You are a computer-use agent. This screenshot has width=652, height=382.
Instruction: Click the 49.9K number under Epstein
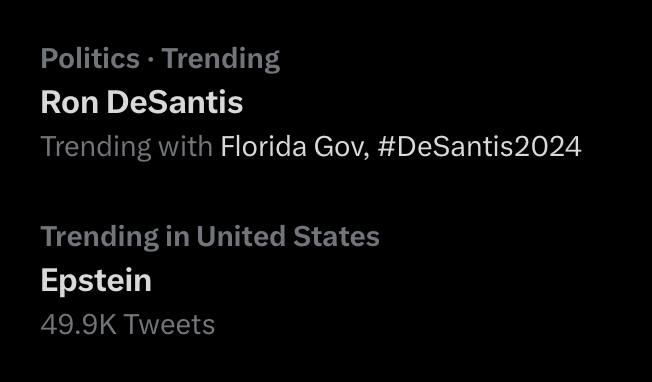(x=79, y=324)
